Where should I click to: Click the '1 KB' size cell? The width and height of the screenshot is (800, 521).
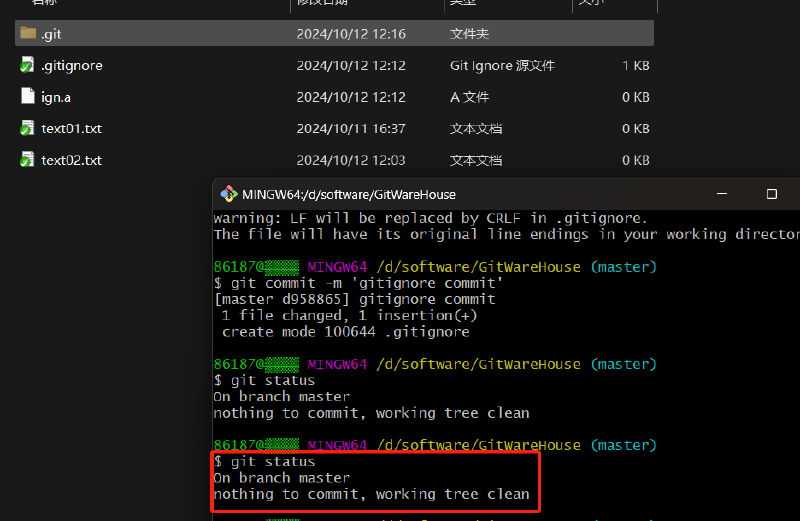636,66
